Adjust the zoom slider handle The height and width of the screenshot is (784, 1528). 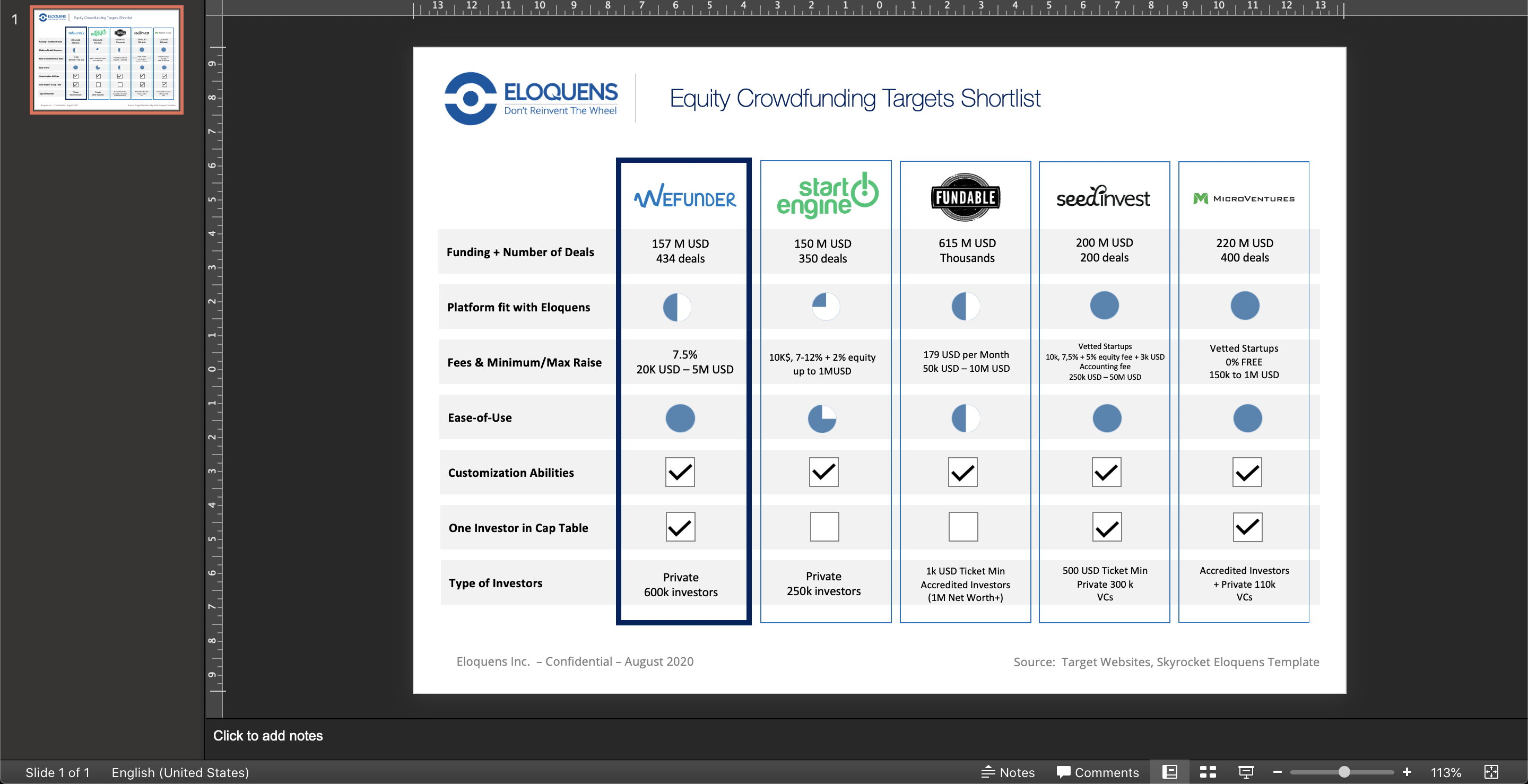1344,772
